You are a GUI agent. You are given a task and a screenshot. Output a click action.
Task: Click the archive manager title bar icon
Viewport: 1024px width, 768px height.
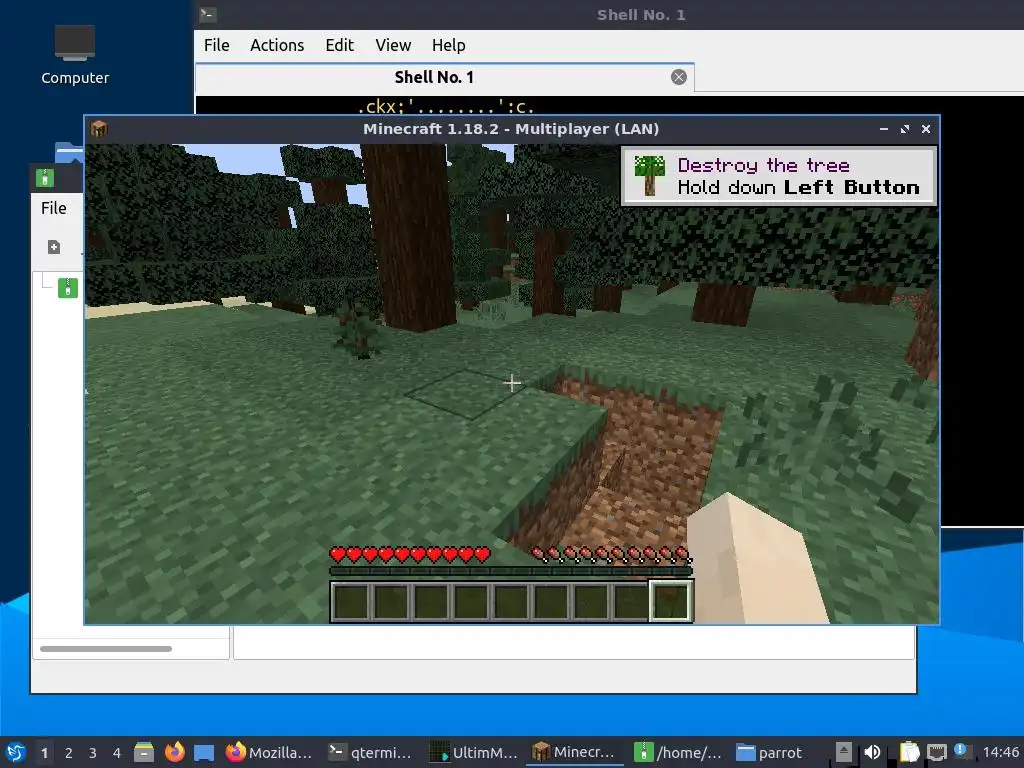44,178
